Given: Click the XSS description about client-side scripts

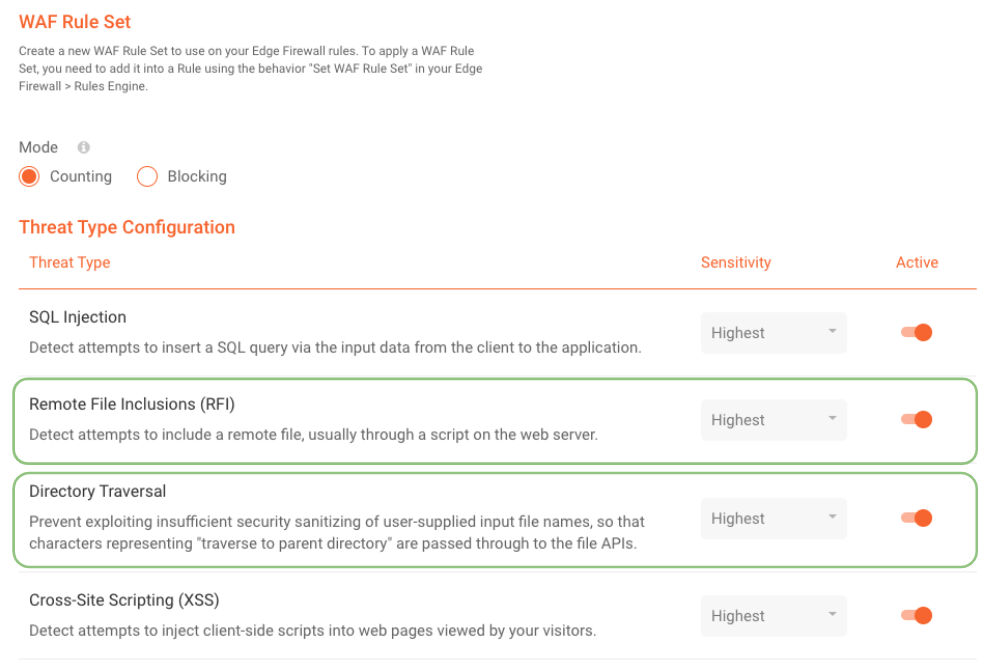Looking at the screenshot, I should click(x=313, y=630).
